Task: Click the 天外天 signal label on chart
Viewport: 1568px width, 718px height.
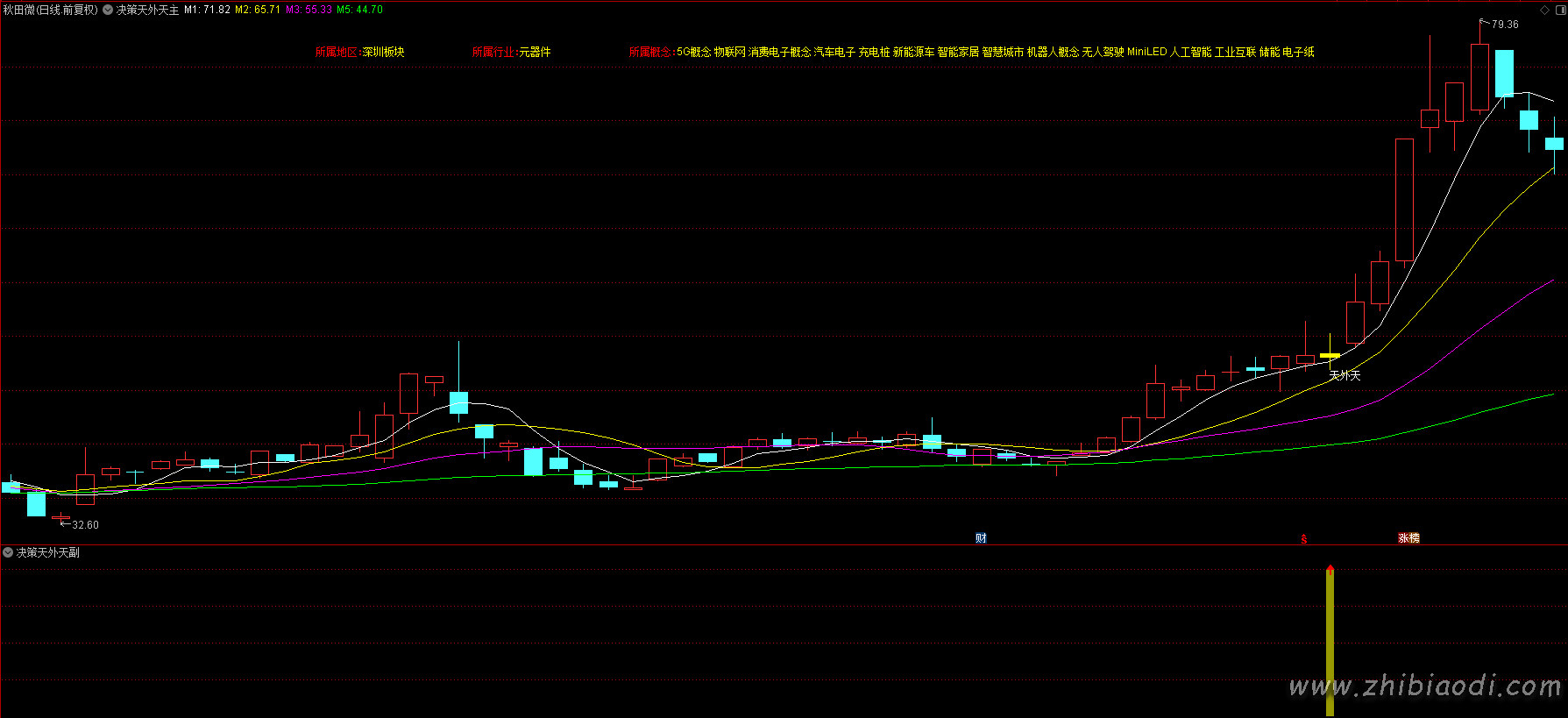Action: (x=1345, y=375)
